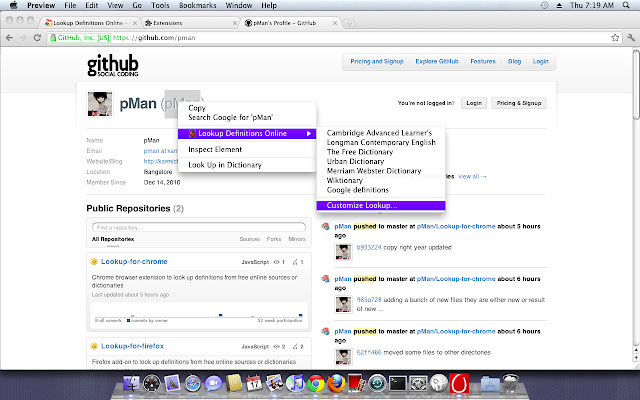
Task: Launch Safari from the Dock
Action: tap(193, 384)
